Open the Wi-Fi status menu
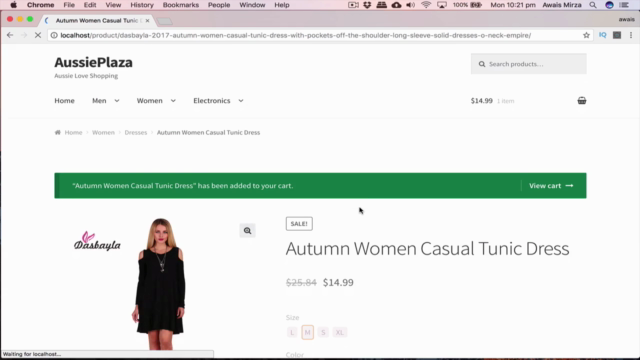The image size is (640, 360). click(426, 5)
